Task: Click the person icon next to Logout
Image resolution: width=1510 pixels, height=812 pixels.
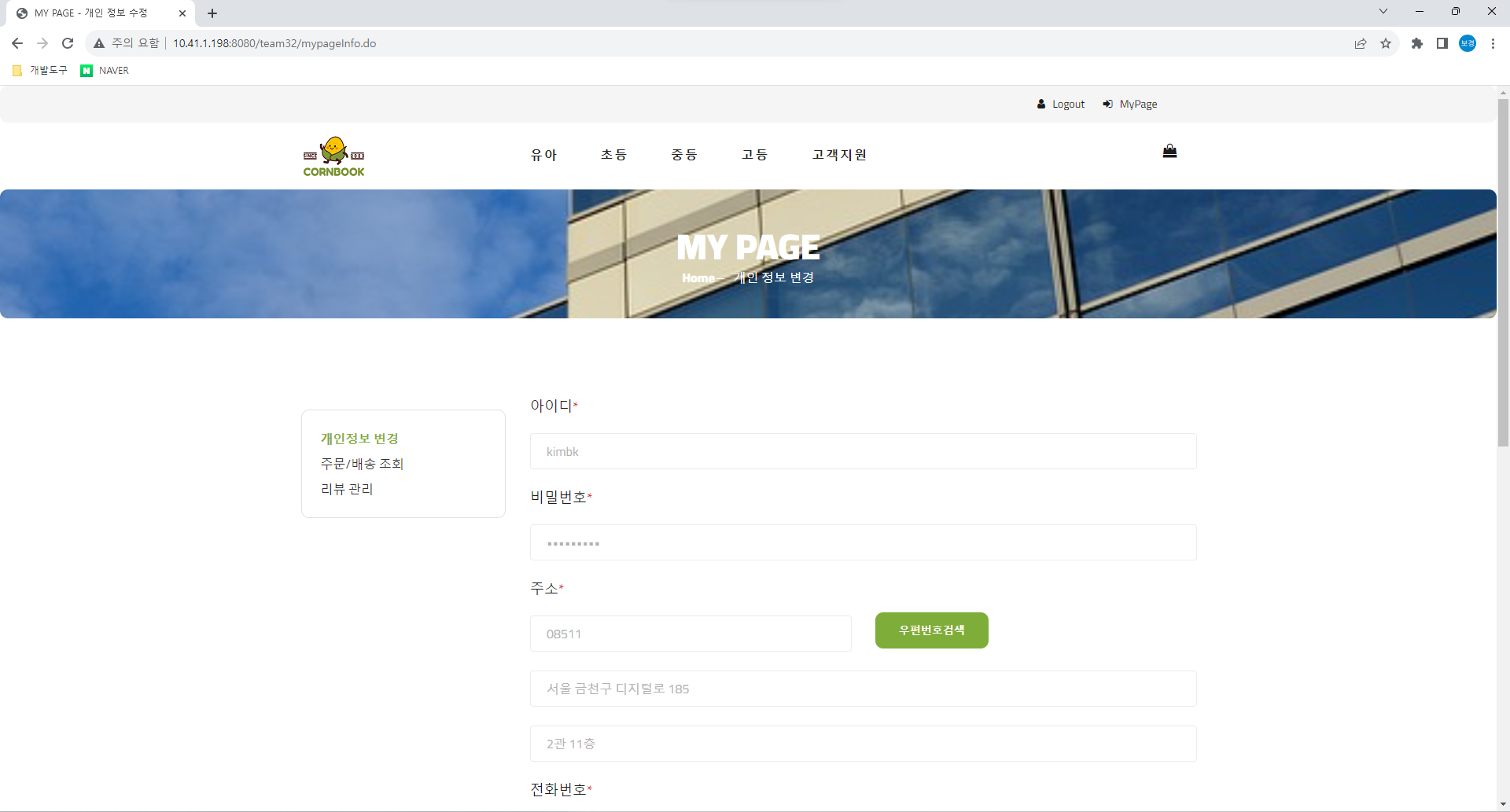Action: pos(1040,103)
